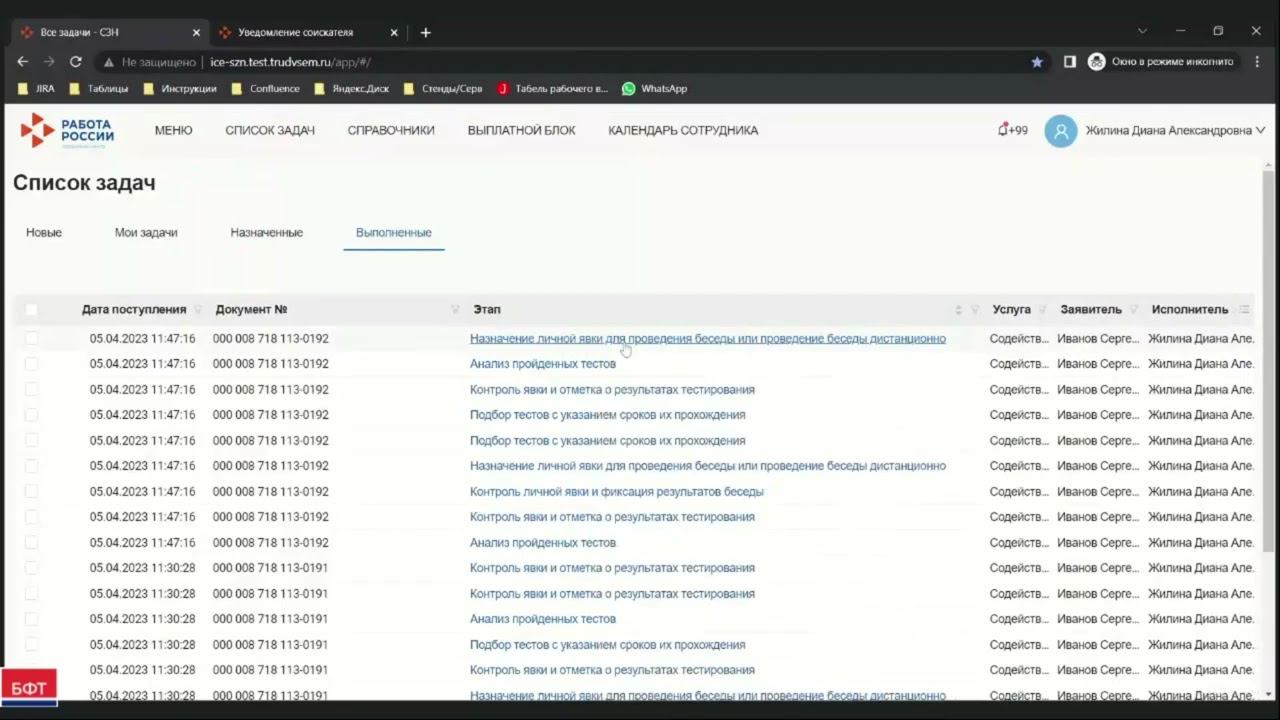This screenshot has height=720, width=1280.
Task: Click the incognito mode indicator icon
Action: (1096, 62)
